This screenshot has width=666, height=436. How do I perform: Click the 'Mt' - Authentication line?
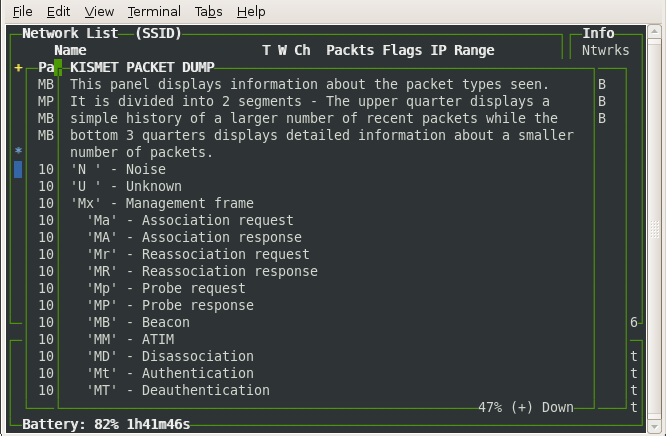(170, 373)
